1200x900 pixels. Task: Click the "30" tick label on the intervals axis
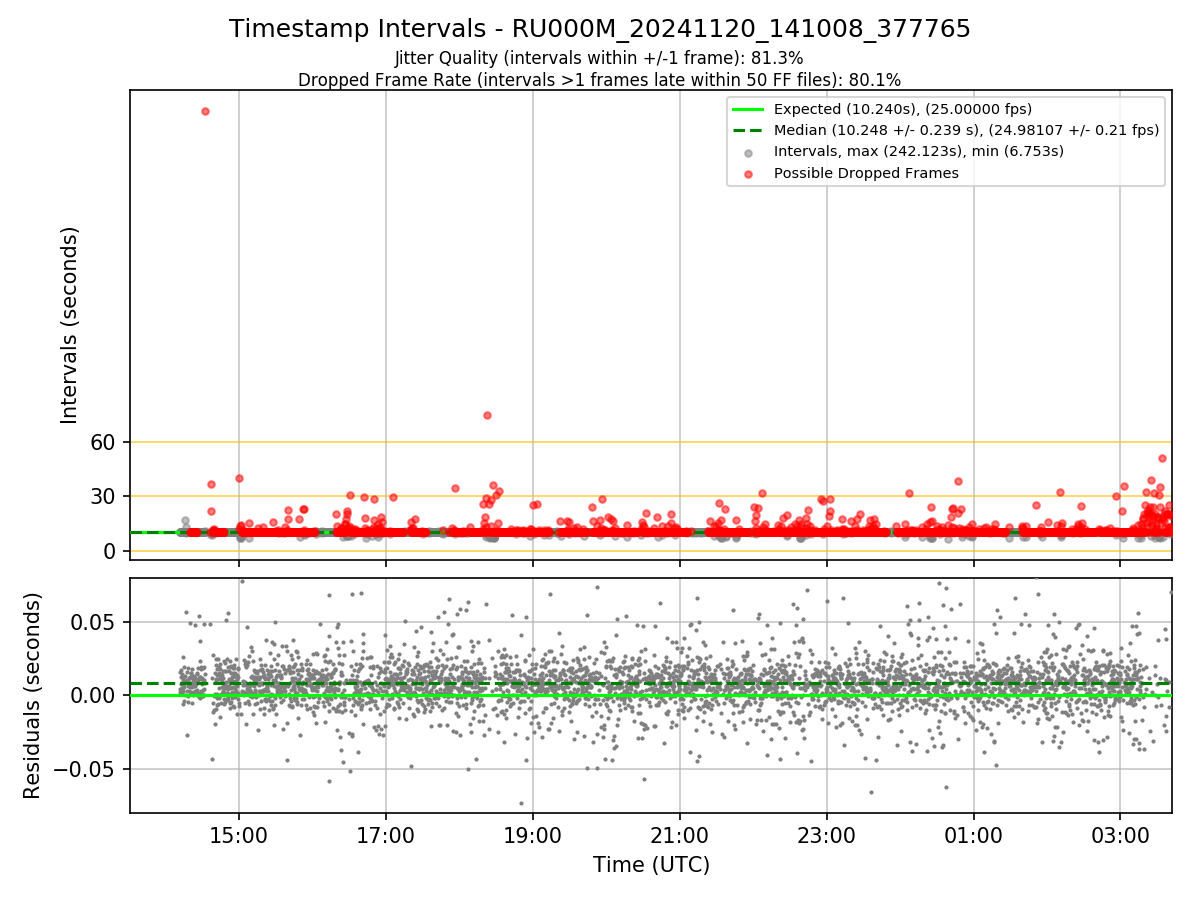coord(105,496)
